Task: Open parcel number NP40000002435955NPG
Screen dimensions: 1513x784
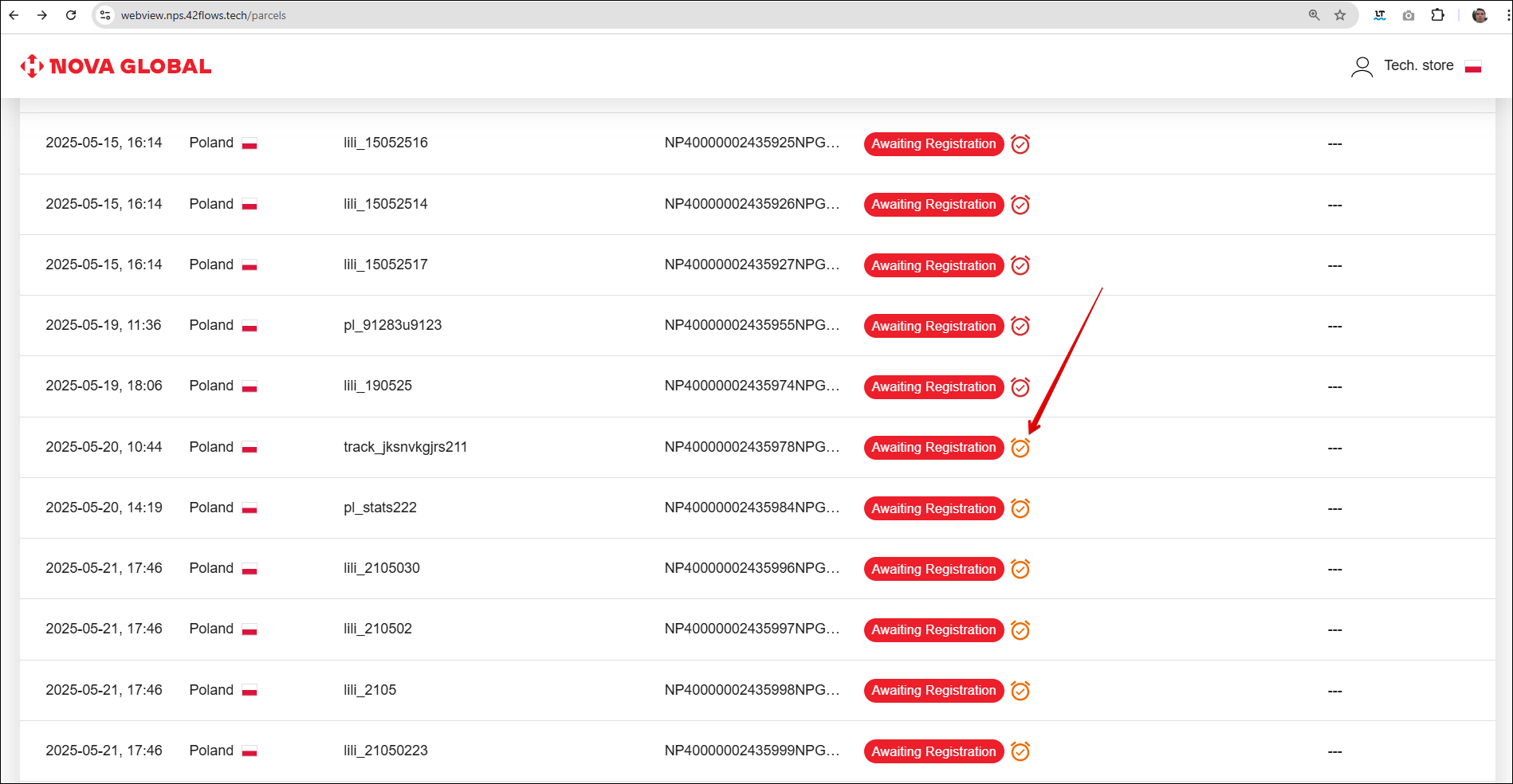Action: tap(751, 325)
